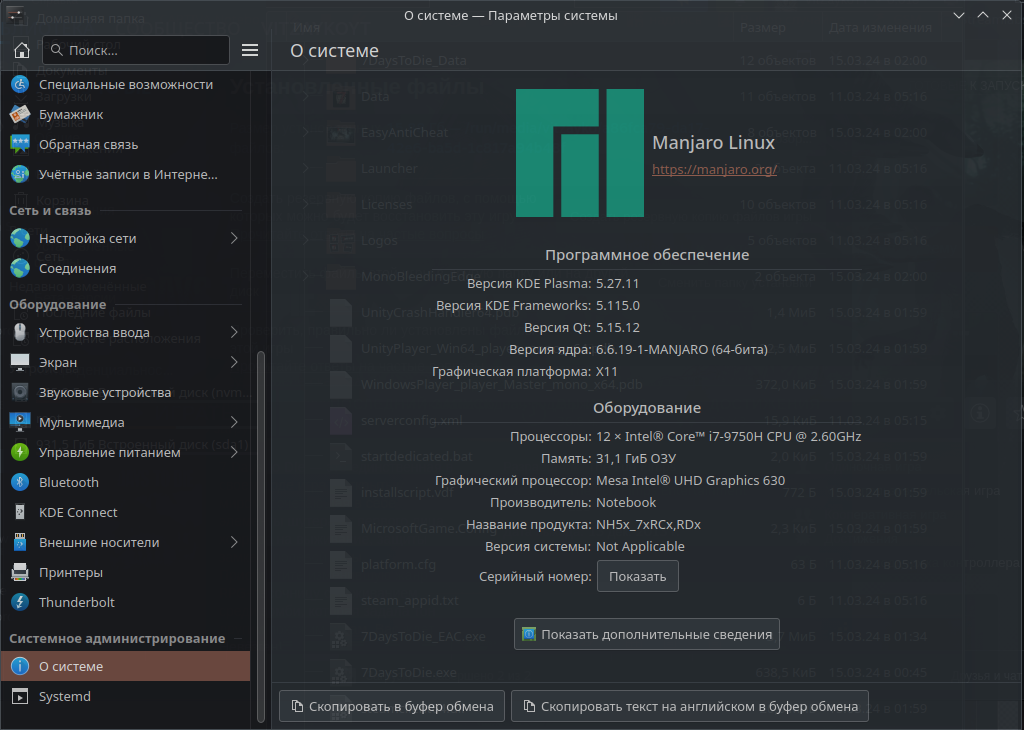This screenshot has height=730, width=1024.
Task: Expand the Мультимедиа chevron
Action: tap(234, 422)
